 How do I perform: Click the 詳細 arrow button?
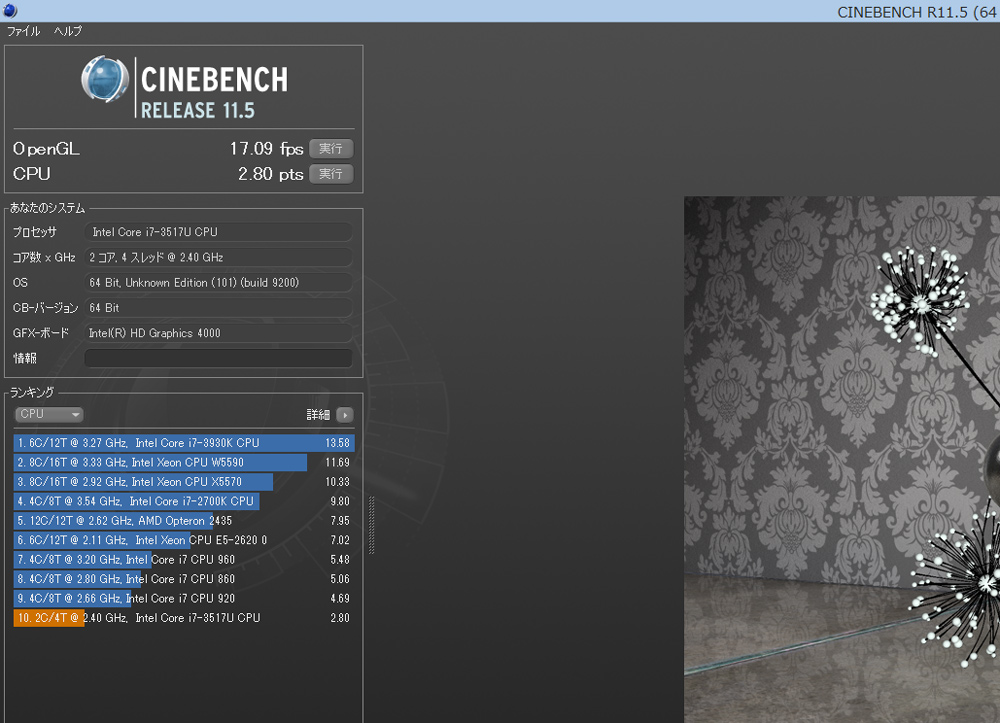point(345,415)
